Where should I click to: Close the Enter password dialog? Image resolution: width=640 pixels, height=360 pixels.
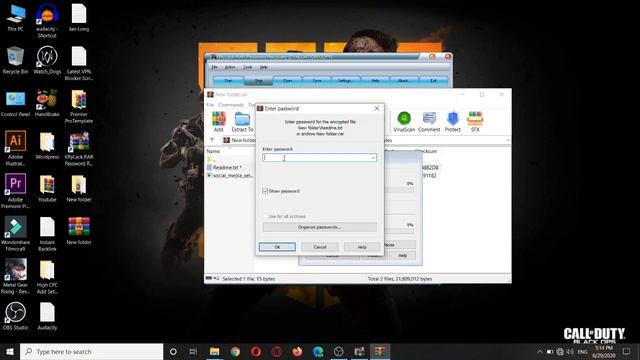coord(377,108)
